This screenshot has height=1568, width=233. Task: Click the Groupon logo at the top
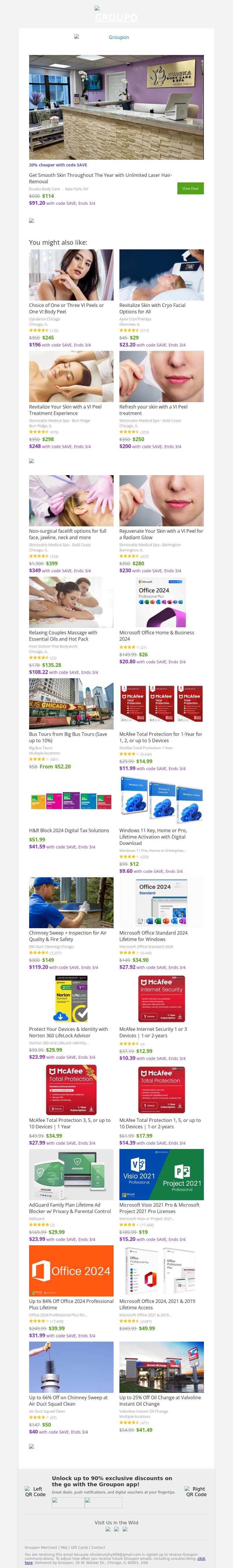116,15
